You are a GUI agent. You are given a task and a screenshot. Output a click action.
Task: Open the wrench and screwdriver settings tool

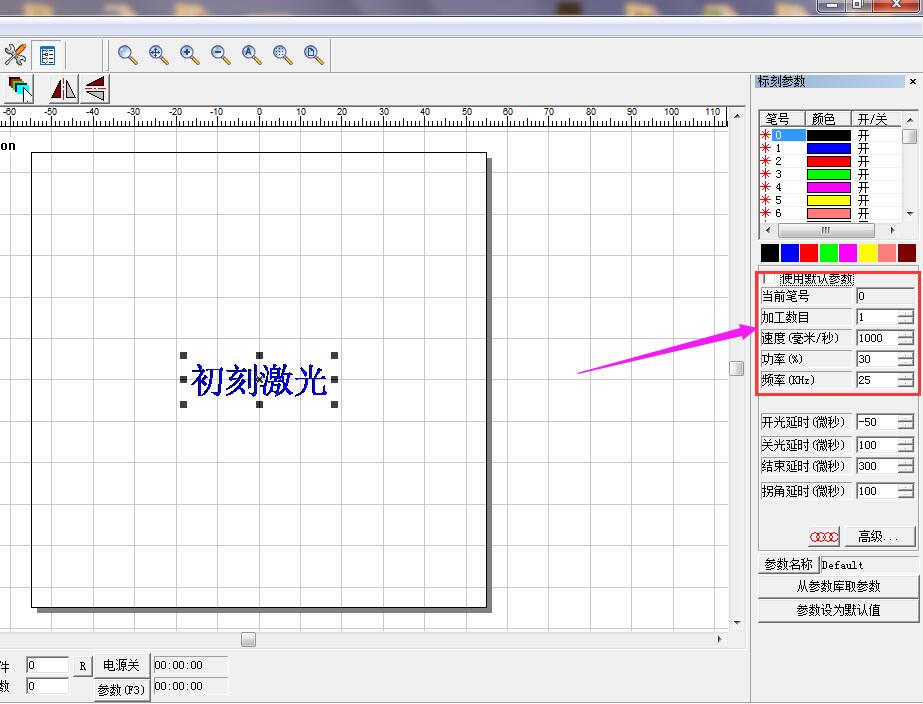tap(15, 54)
